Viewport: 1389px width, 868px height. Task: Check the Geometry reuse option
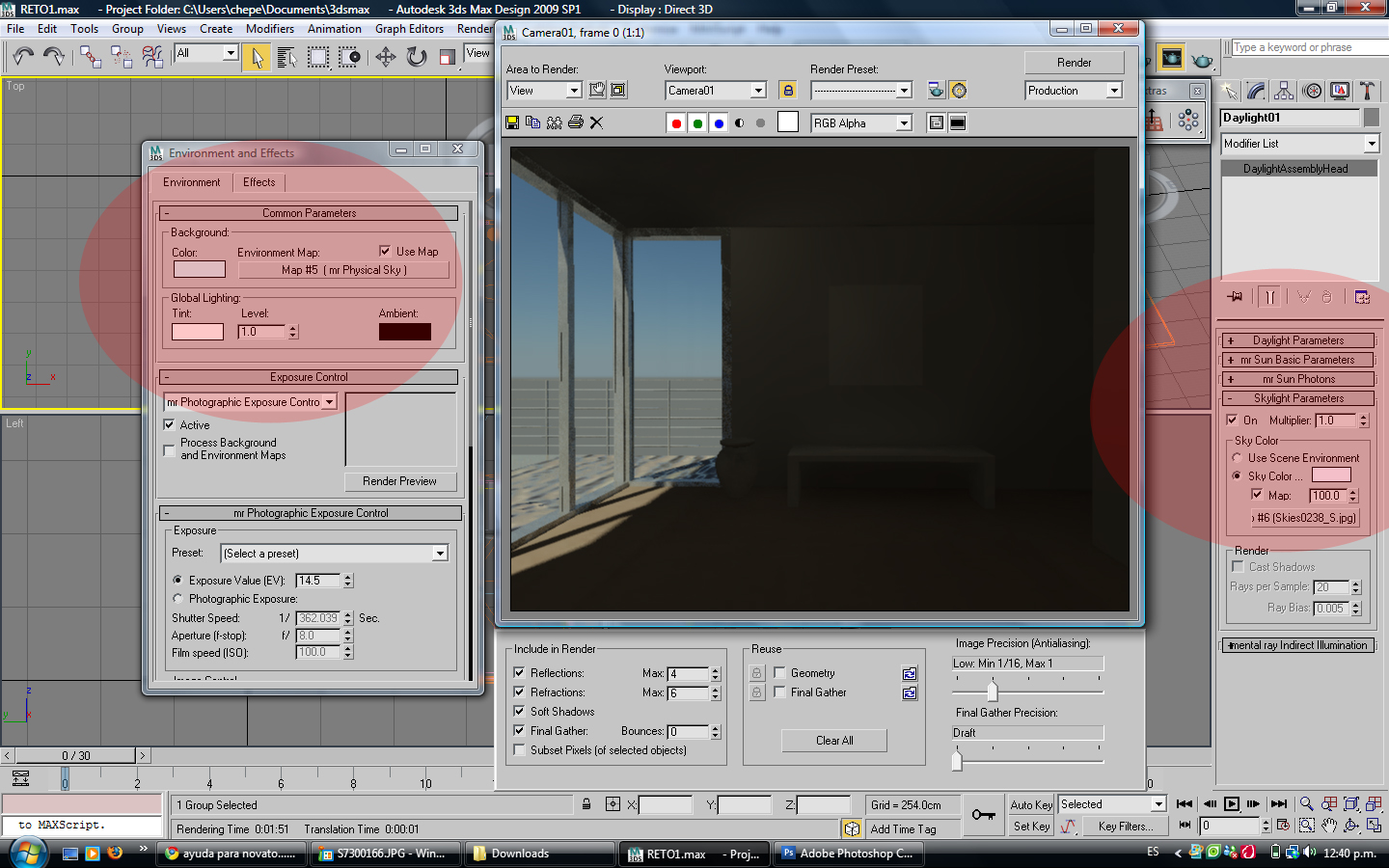pyautogui.click(x=779, y=672)
